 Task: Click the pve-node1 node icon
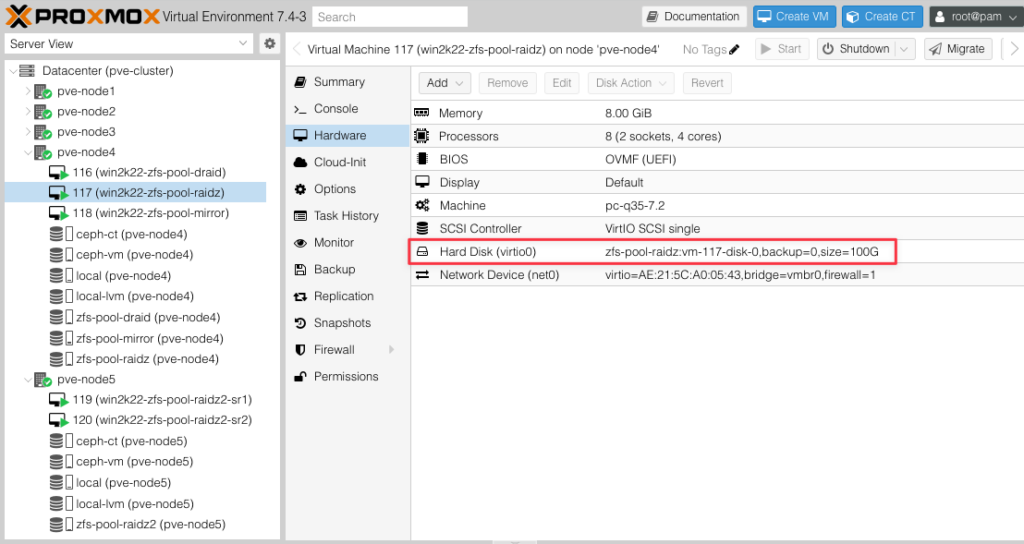(x=42, y=91)
